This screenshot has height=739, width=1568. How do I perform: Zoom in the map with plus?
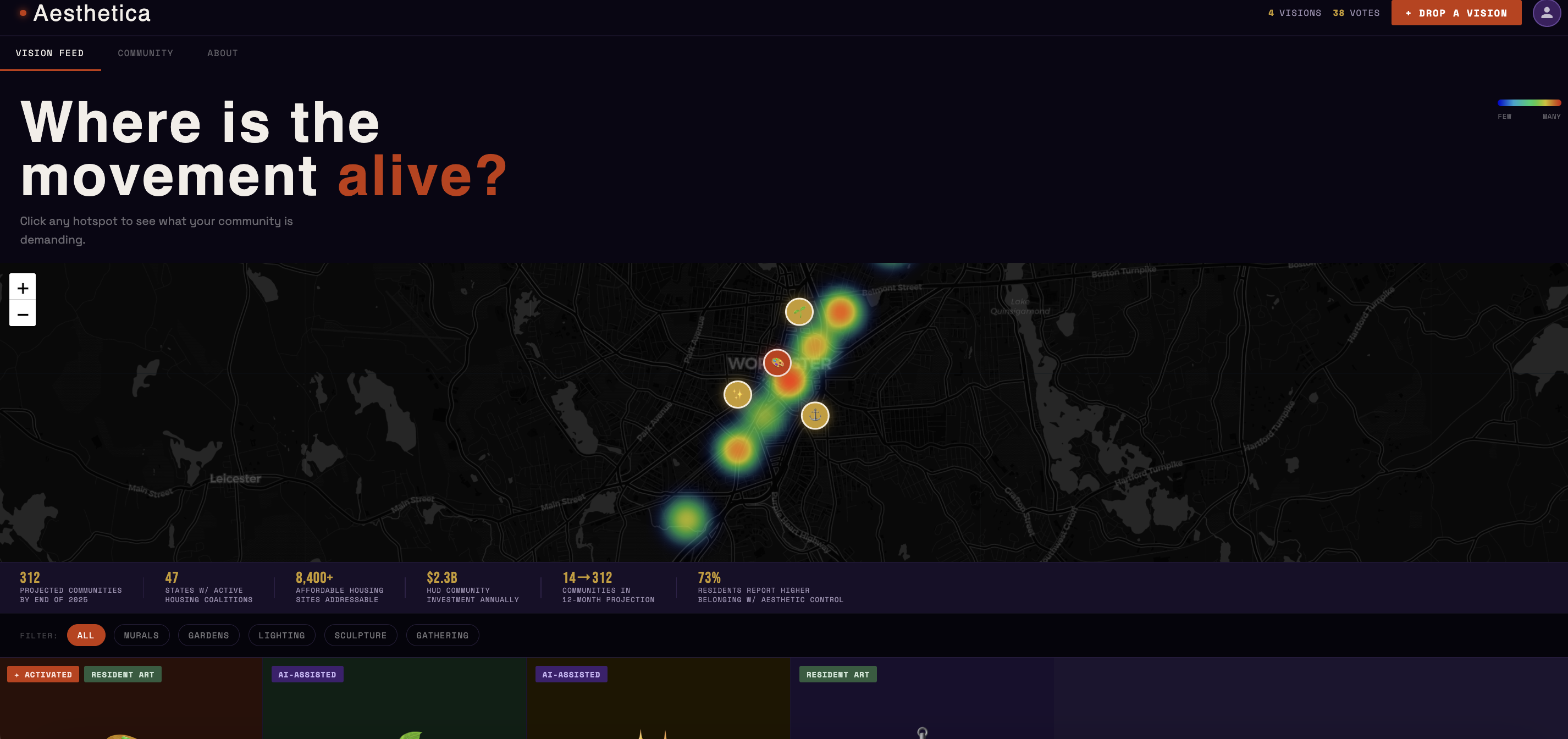point(23,288)
